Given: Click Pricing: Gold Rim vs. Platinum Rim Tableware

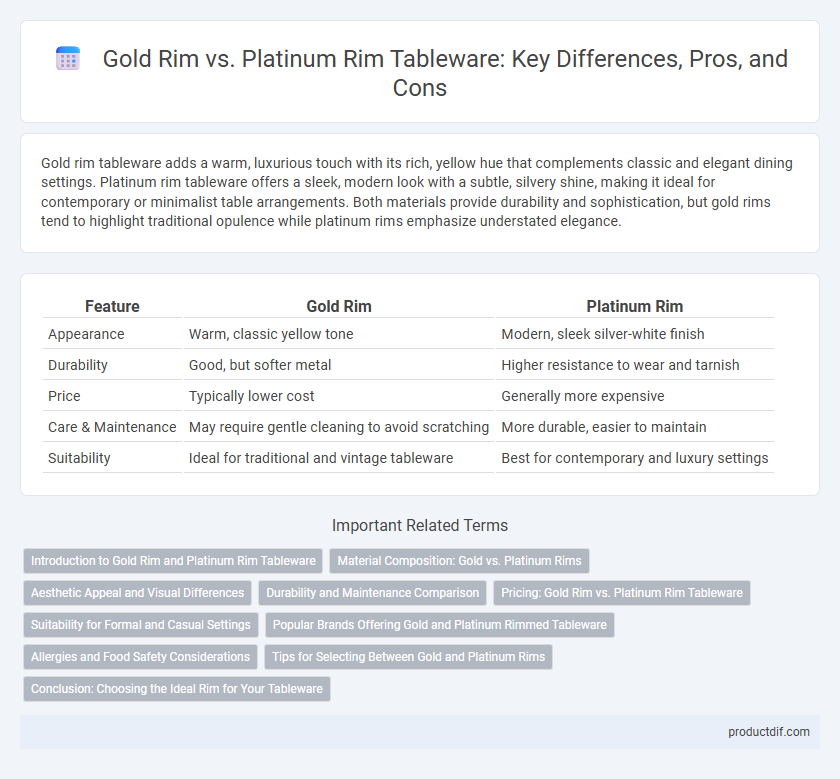Looking at the screenshot, I should (x=621, y=593).
